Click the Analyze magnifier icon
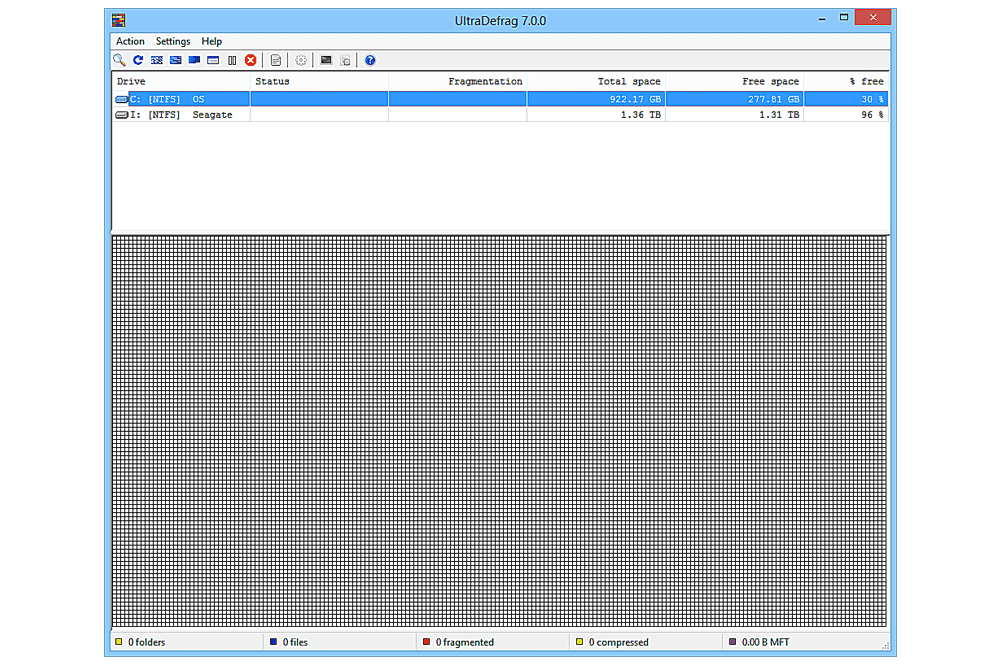Image resolution: width=1002 pixels, height=668 pixels. click(x=119, y=61)
